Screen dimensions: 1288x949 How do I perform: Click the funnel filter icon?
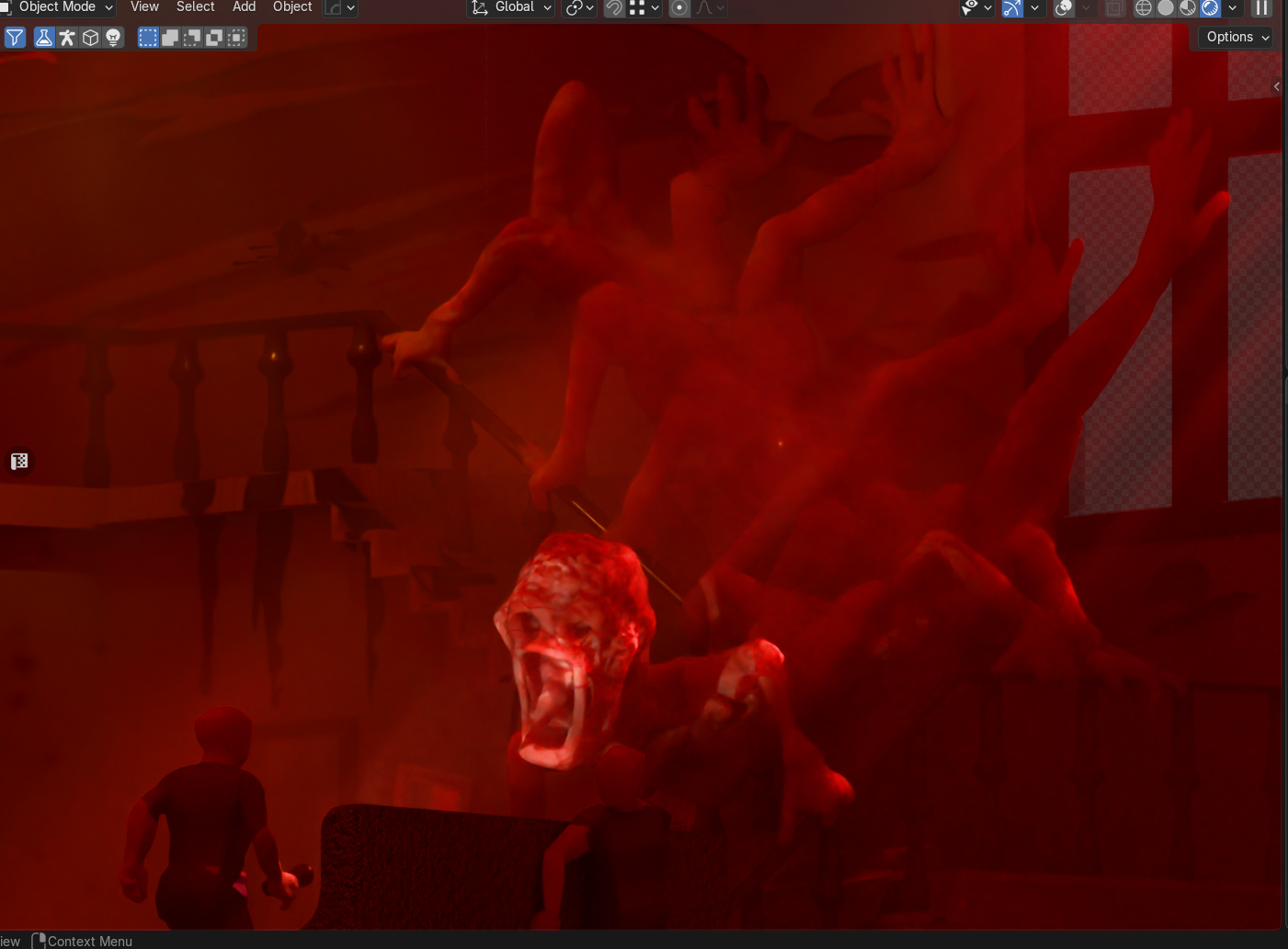point(15,38)
